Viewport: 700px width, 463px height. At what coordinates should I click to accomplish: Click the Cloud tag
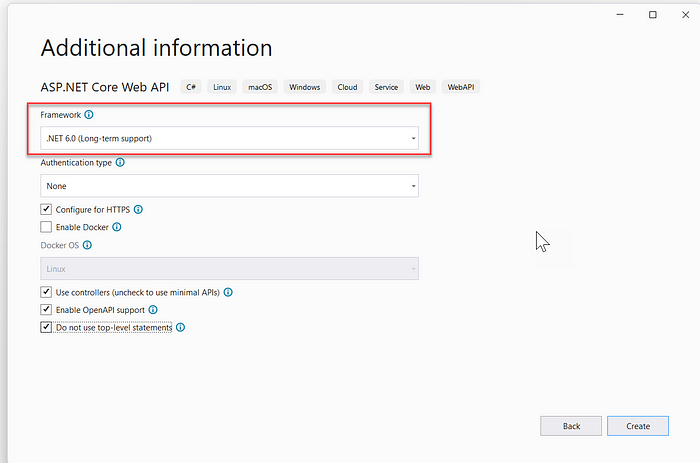(347, 87)
